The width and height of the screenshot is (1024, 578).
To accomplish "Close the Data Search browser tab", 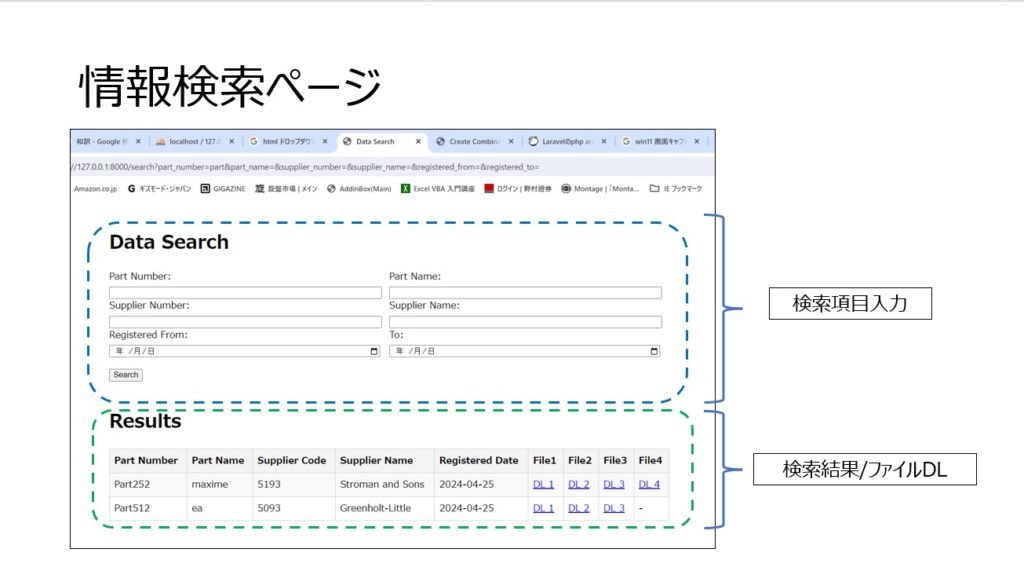I will pyautogui.click(x=418, y=142).
